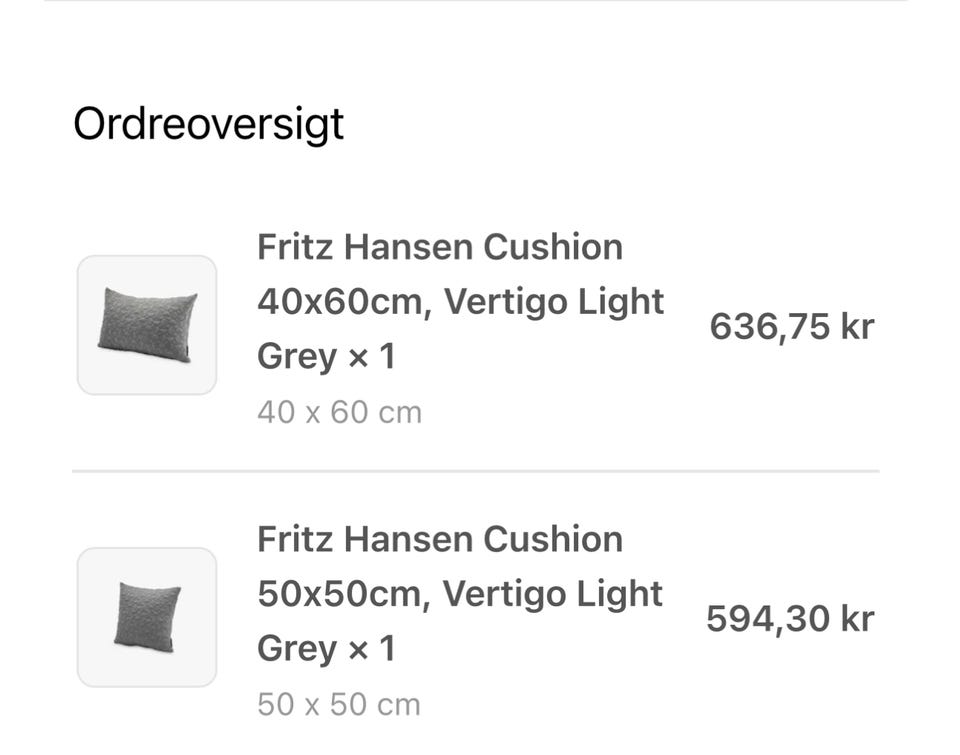Click the 594,30 kr price
The image size is (960, 755).
(x=790, y=618)
